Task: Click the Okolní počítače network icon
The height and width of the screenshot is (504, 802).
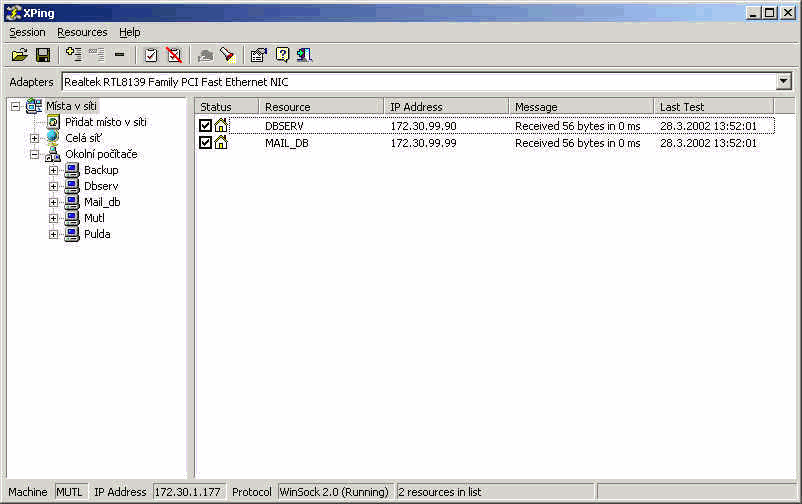Action: [x=53, y=154]
